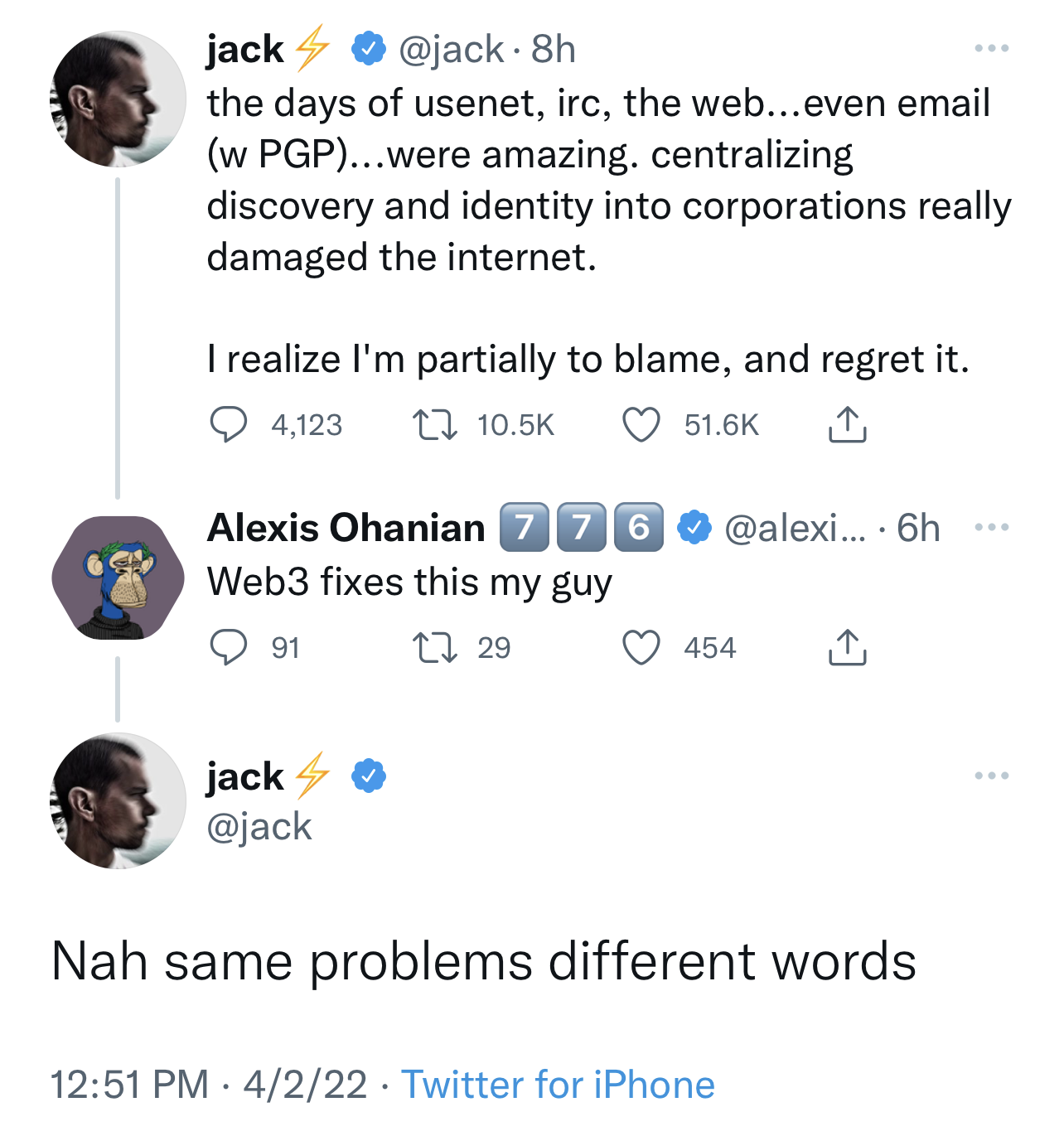Reply to Alexis Ohanian's tweet
This screenshot has width=1064, height=1136.
[x=228, y=648]
